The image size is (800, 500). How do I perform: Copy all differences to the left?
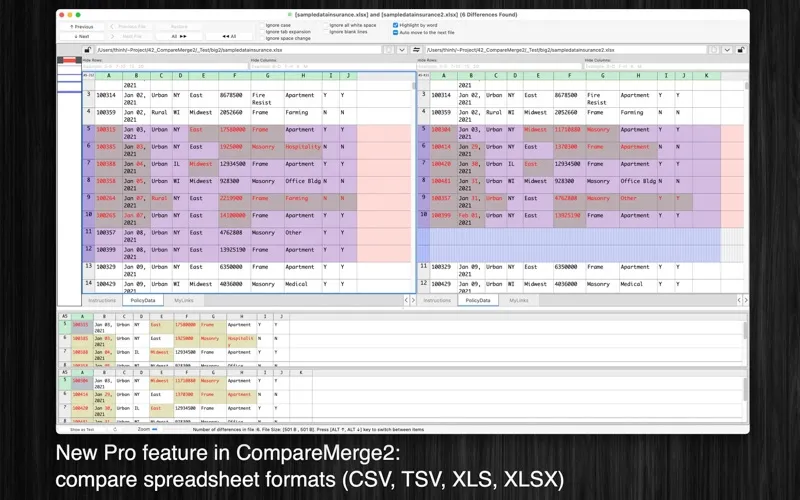[x=229, y=36]
